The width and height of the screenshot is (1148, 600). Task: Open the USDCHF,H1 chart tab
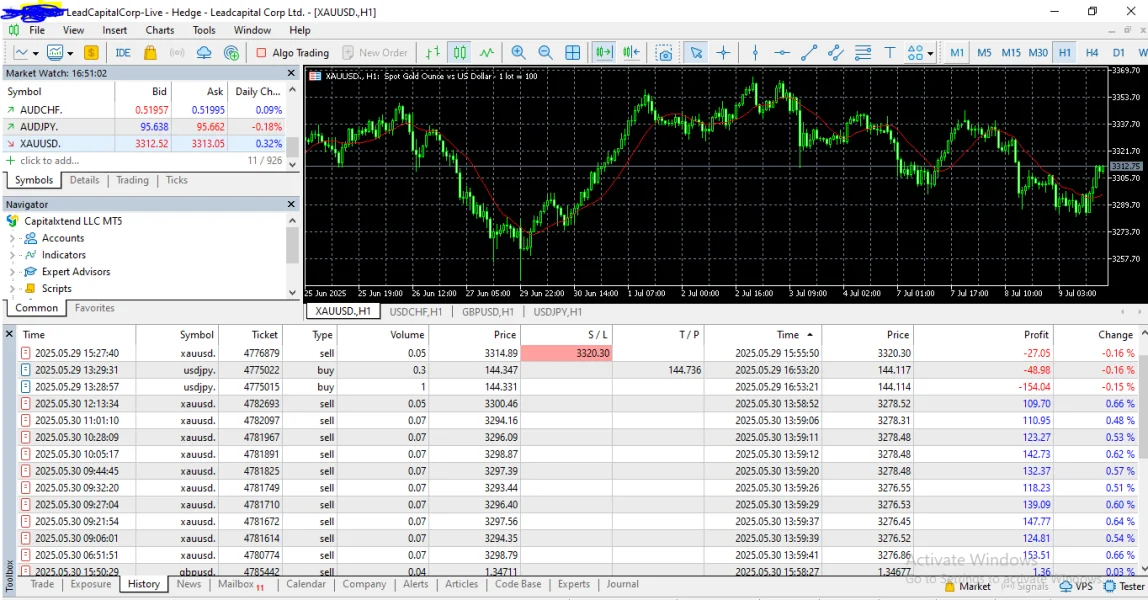[x=415, y=312]
